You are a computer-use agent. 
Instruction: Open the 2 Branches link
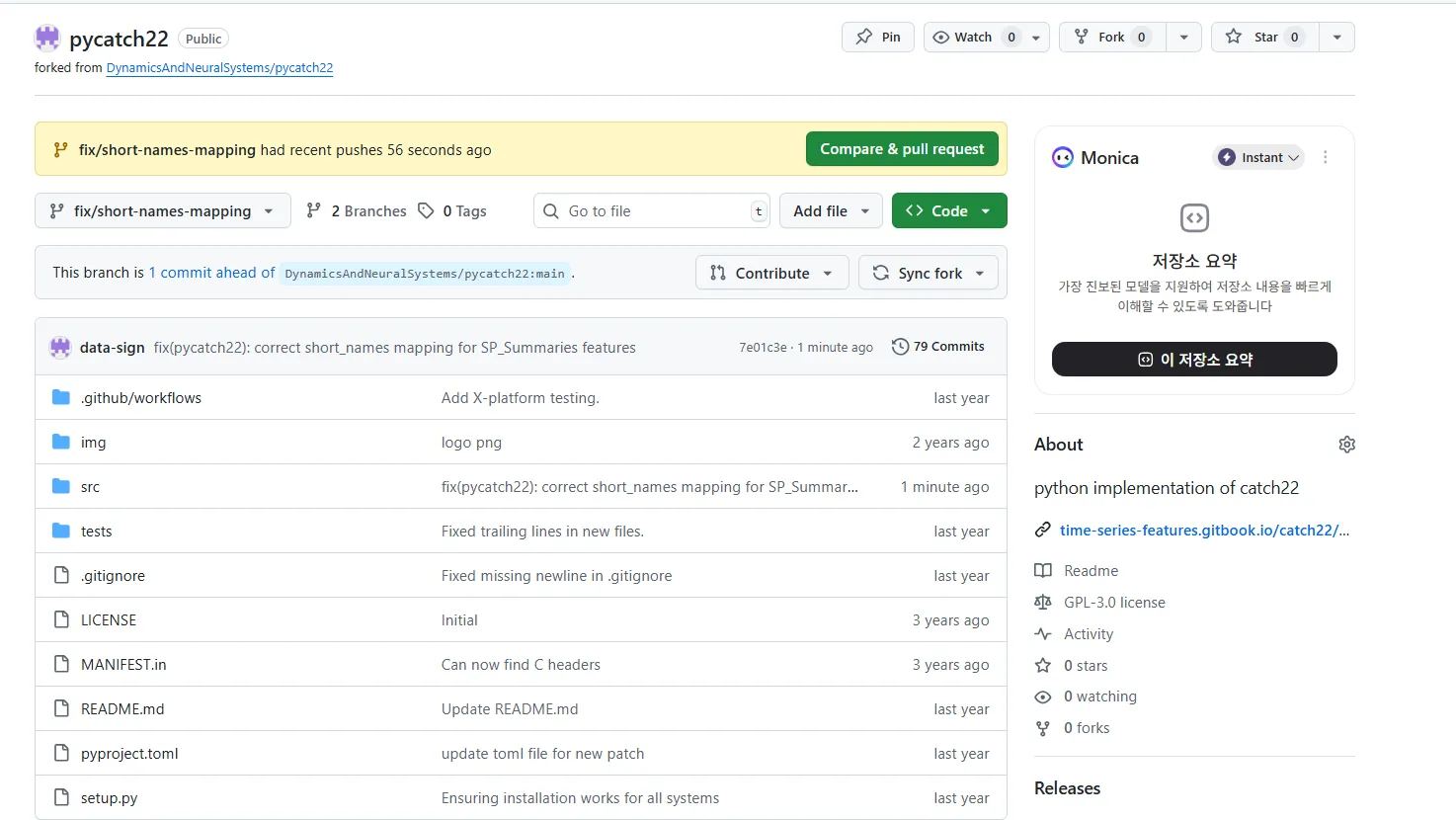357,210
